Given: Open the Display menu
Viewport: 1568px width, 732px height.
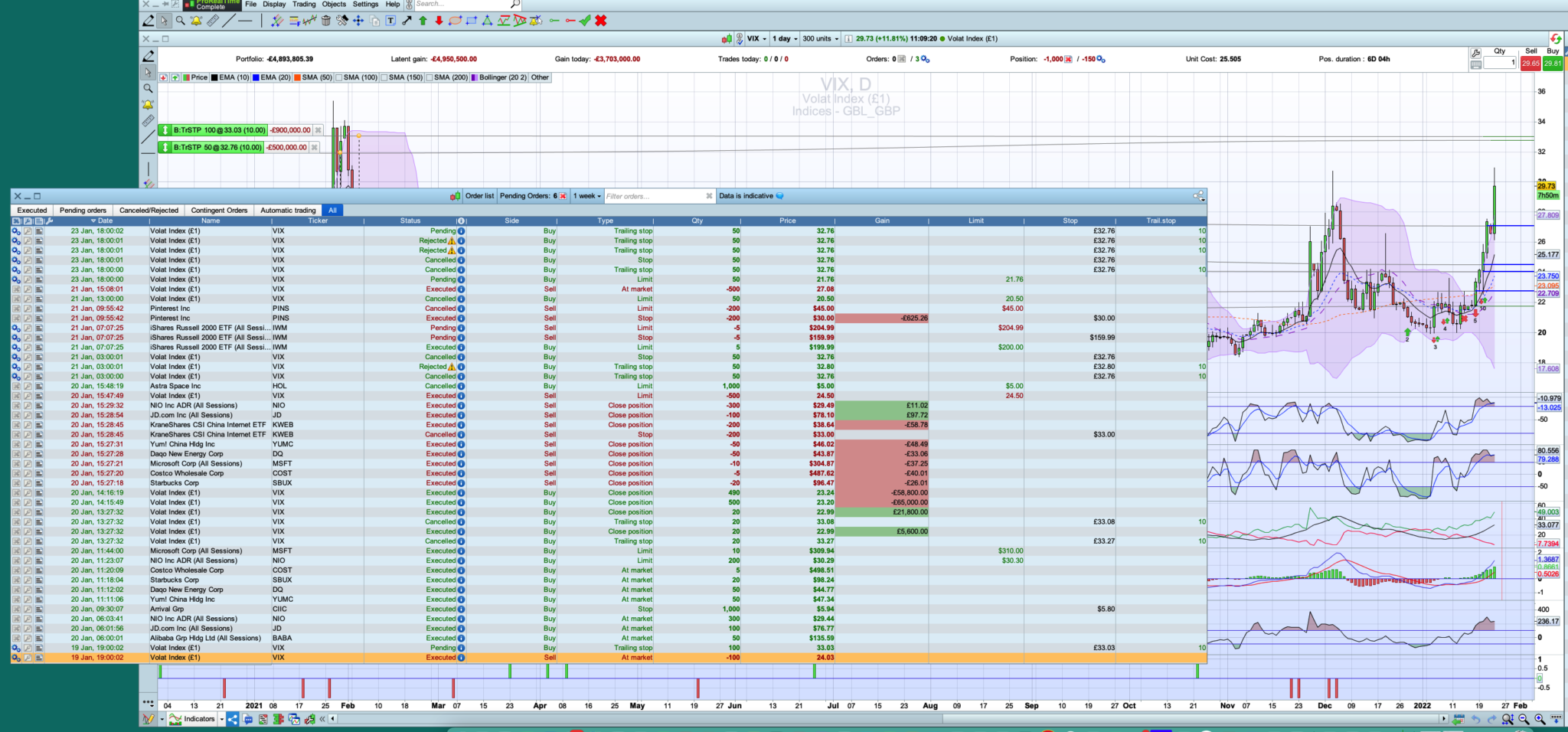Looking at the screenshot, I should click(274, 4).
